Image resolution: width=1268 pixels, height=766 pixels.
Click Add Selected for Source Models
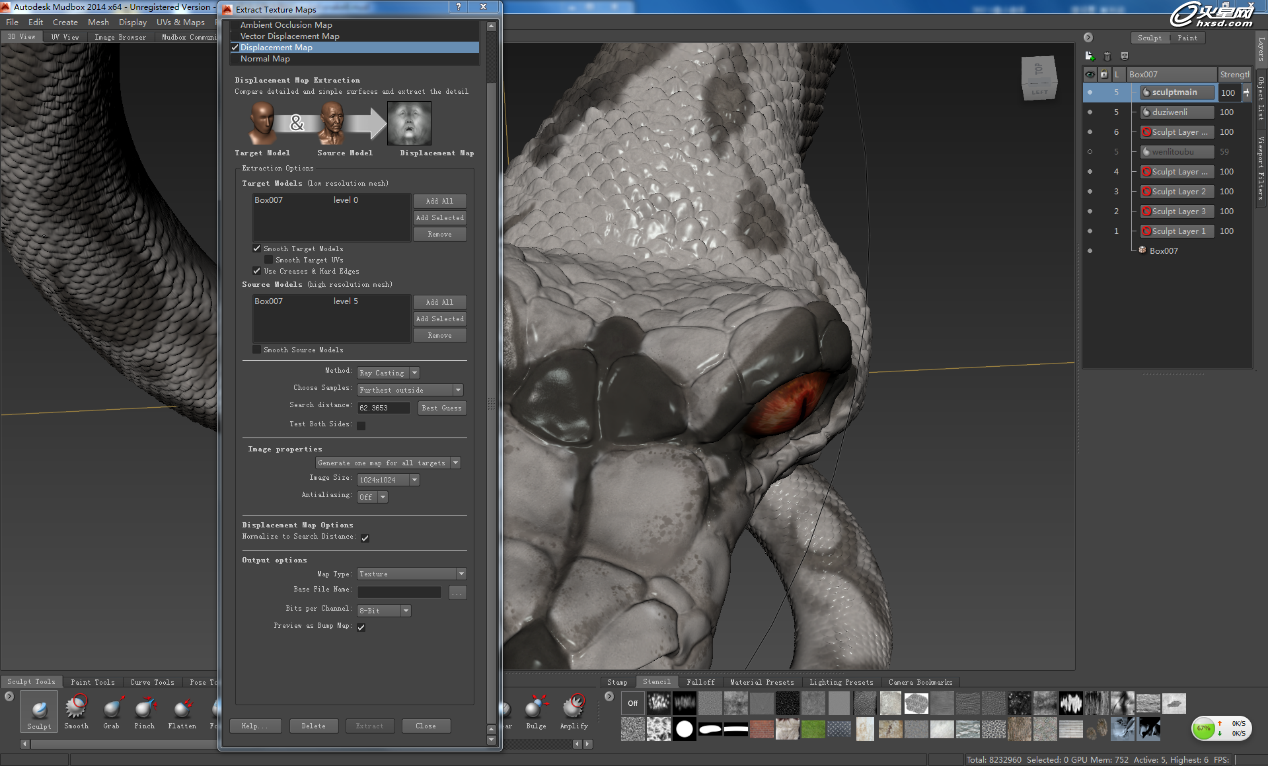click(440, 319)
